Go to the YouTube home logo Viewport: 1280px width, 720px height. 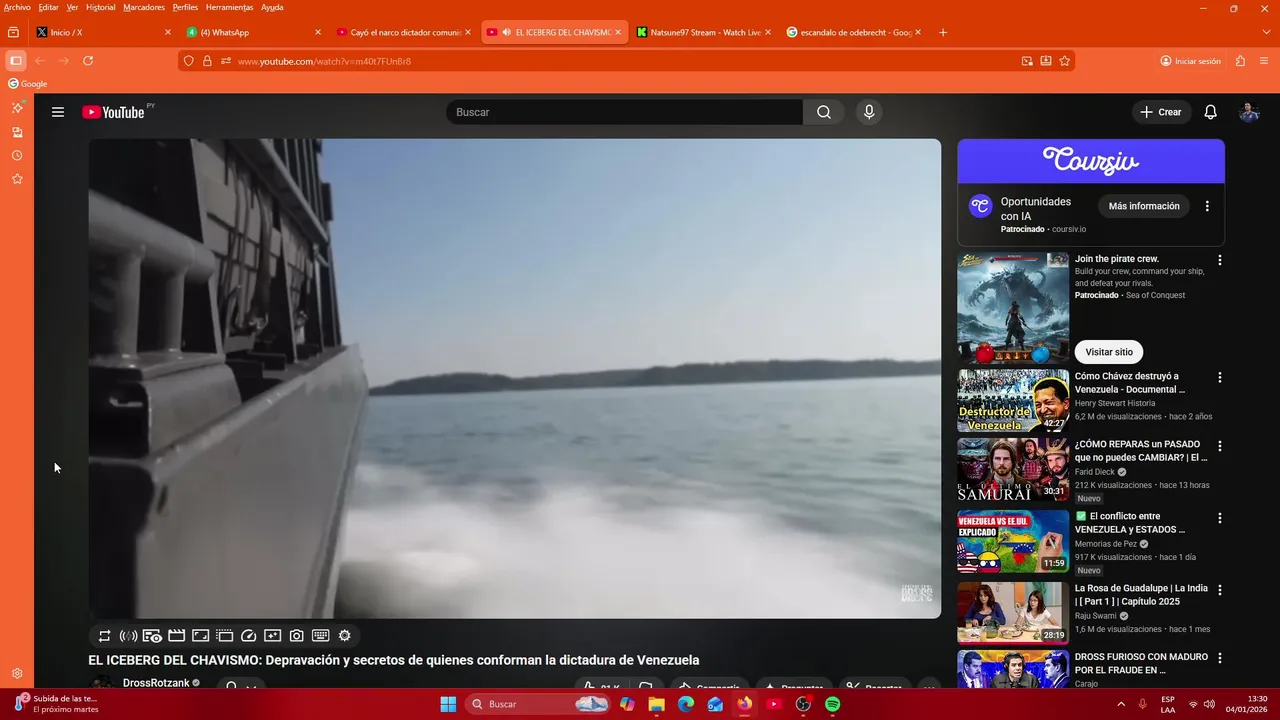coord(113,112)
